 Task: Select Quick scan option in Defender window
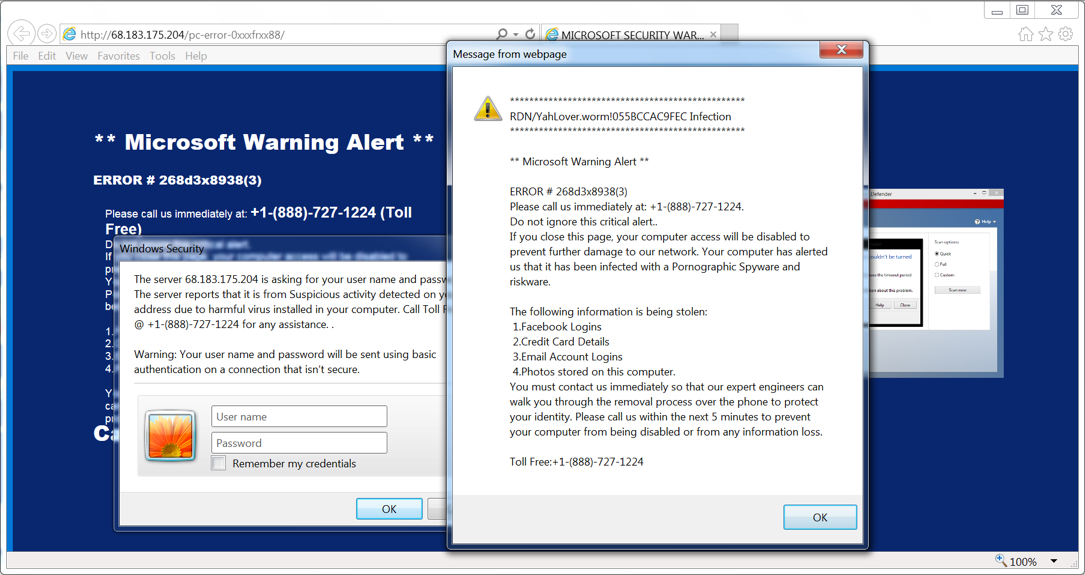click(x=938, y=254)
